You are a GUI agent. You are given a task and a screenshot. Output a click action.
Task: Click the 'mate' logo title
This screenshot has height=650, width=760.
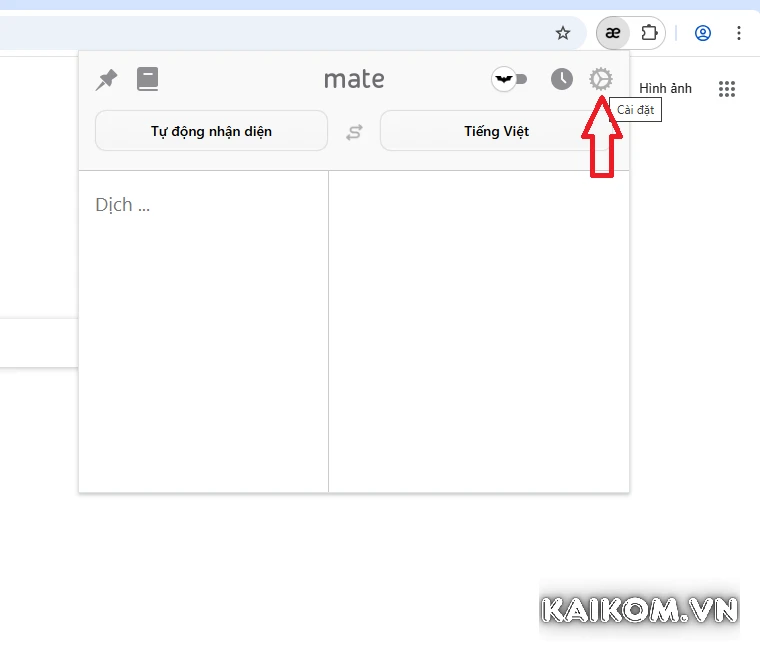[354, 79]
